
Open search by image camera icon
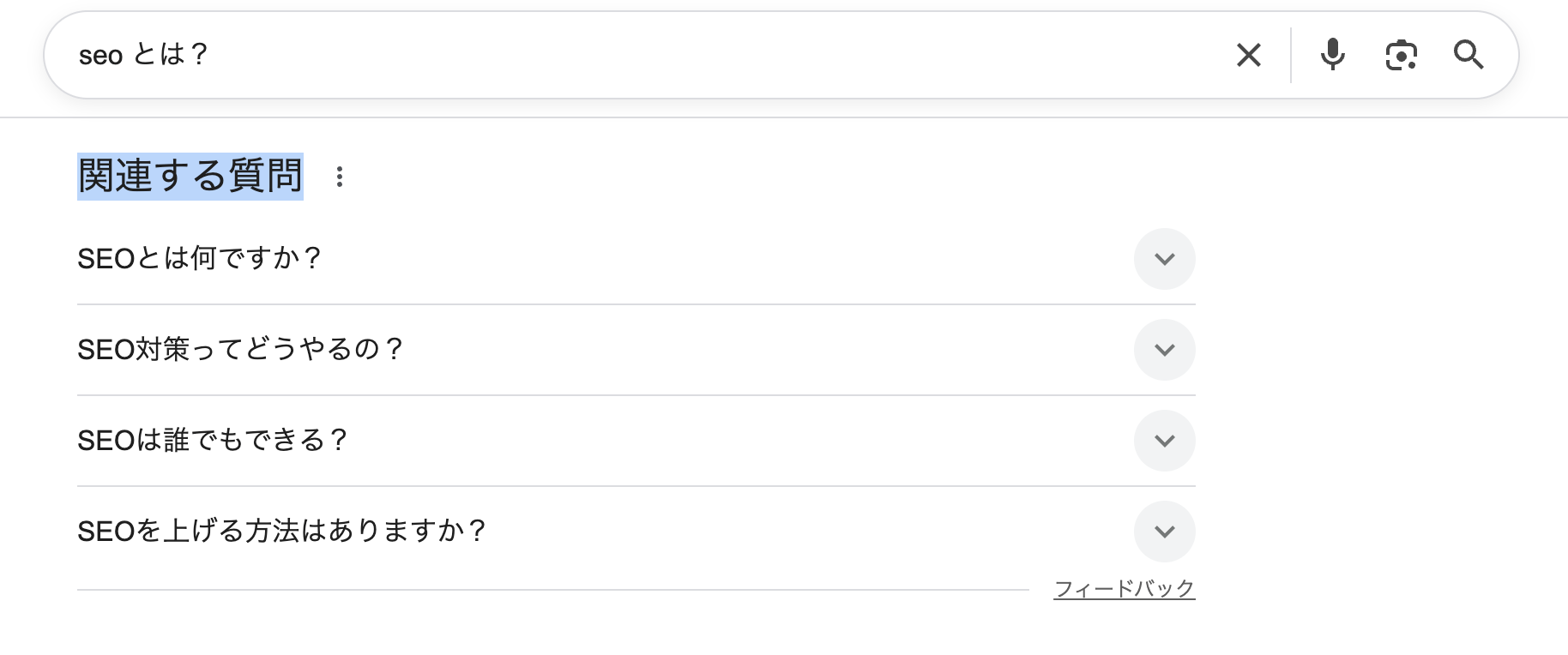pyautogui.click(x=1401, y=56)
